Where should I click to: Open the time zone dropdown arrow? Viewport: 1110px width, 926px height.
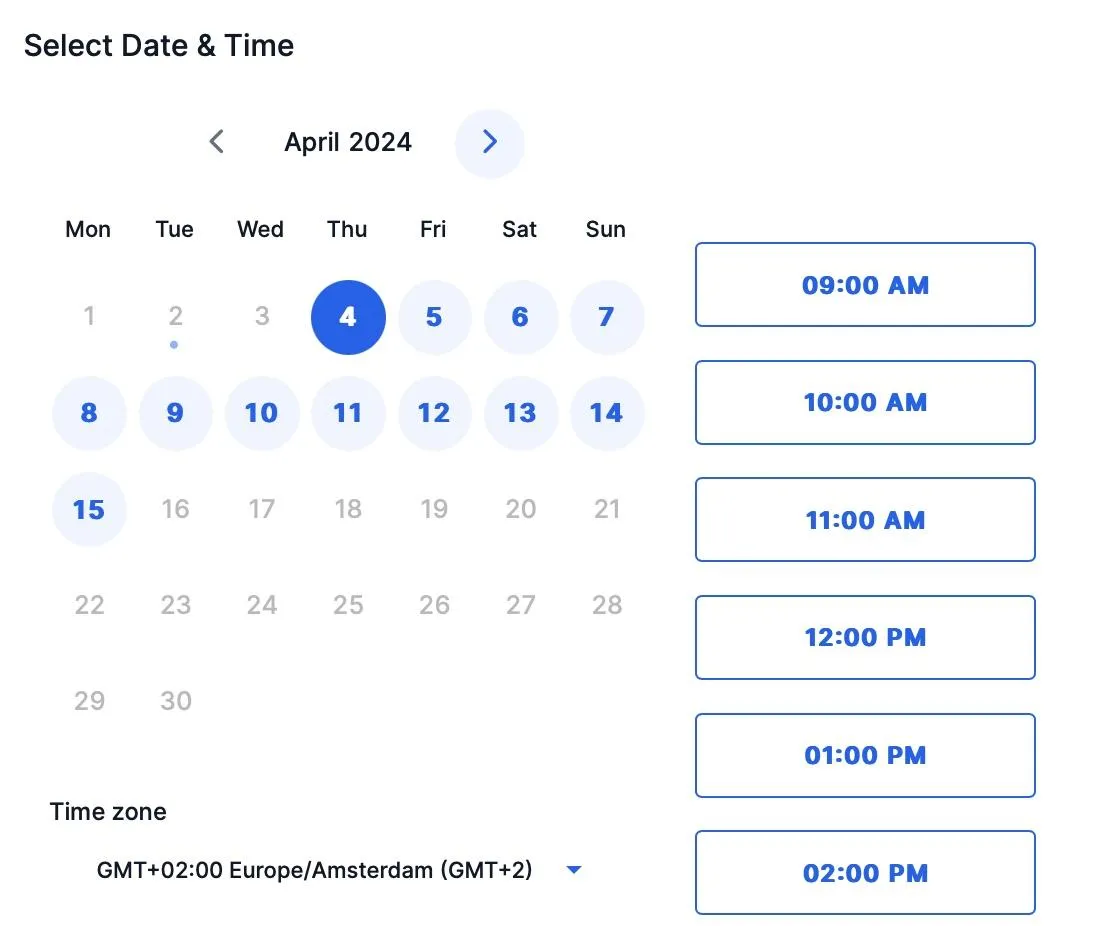click(x=573, y=870)
